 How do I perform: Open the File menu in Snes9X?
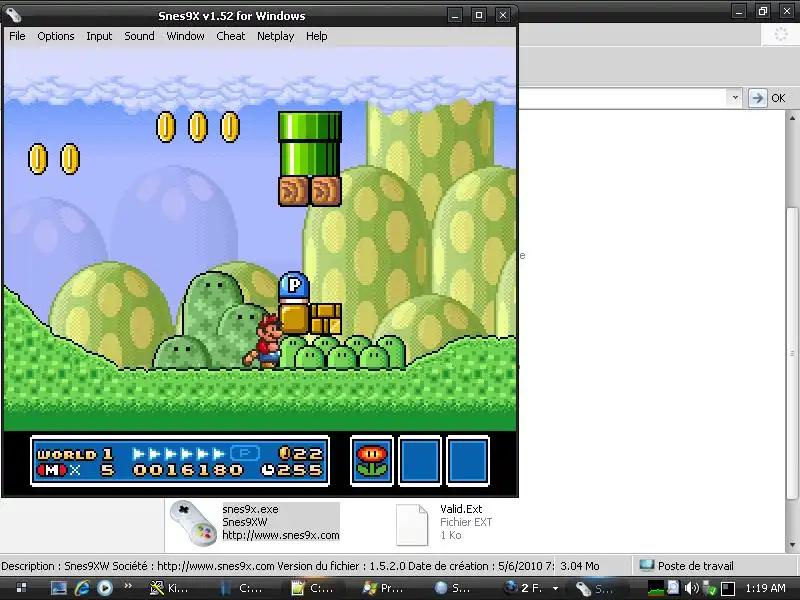pyautogui.click(x=17, y=36)
